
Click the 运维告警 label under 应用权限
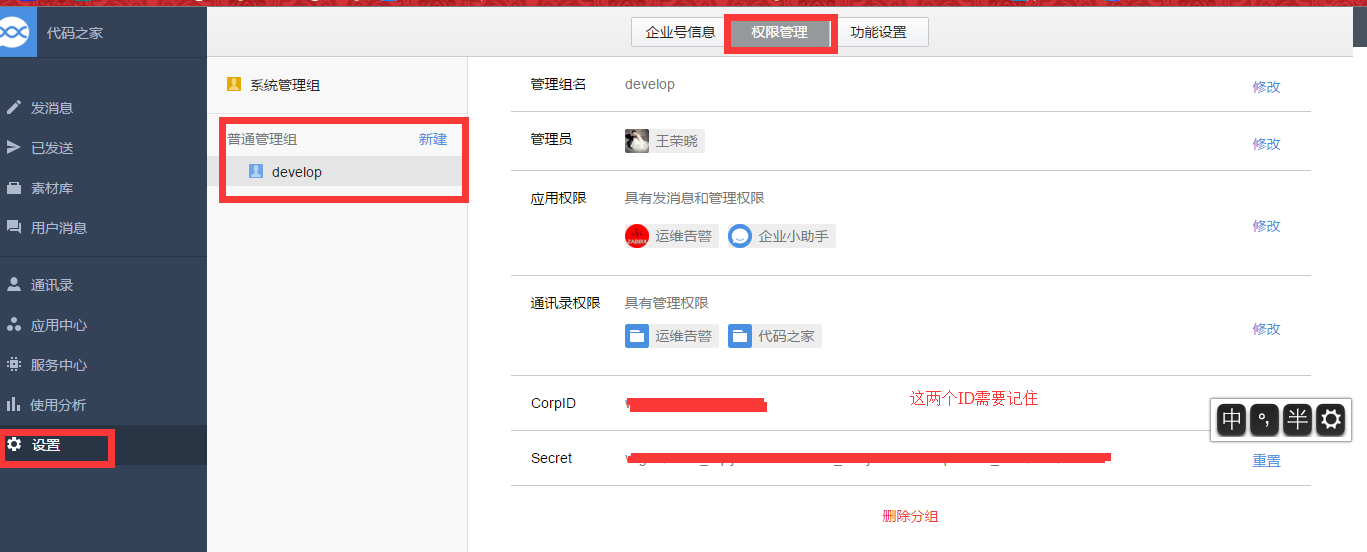click(x=684, y=237)
